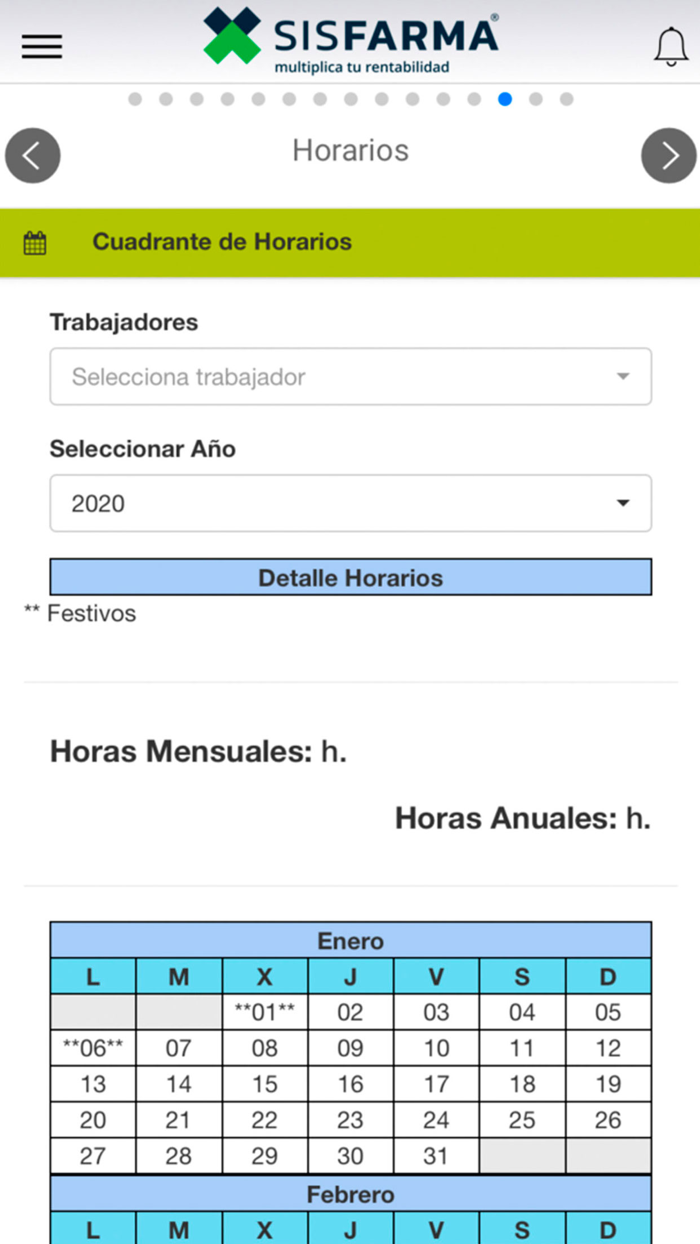The width and height of the screenshot is (700, 1244).
Task: Click the Febrero month header
Action: point(350,1194)
